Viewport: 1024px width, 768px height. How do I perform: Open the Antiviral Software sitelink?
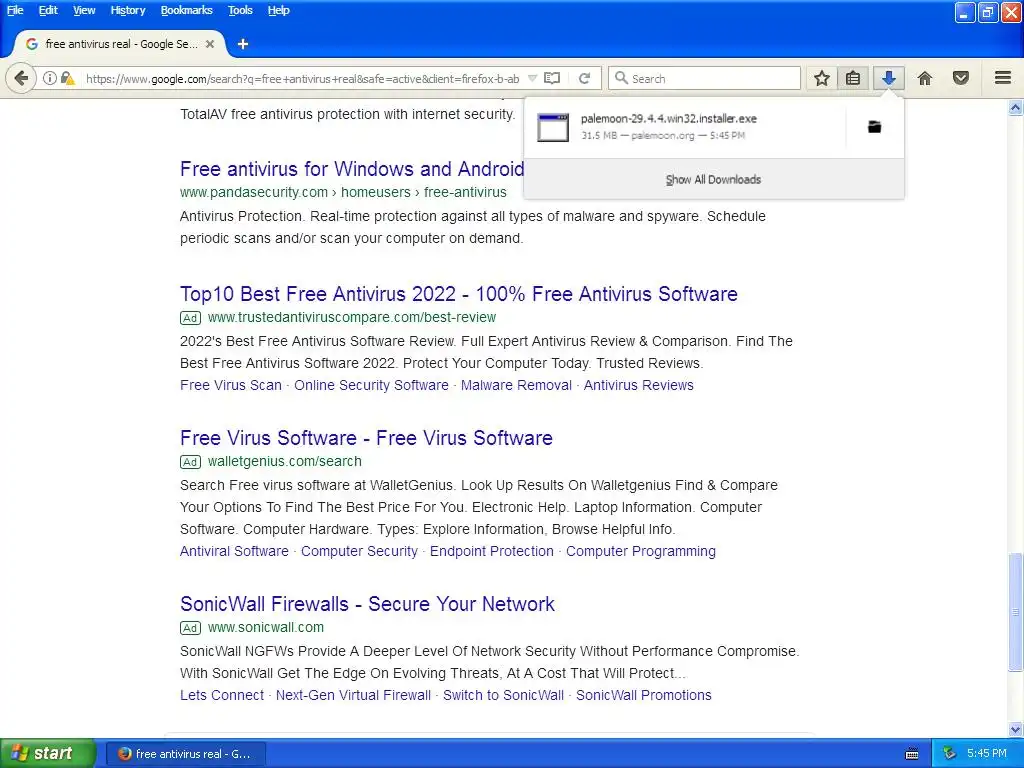point(234,551)
